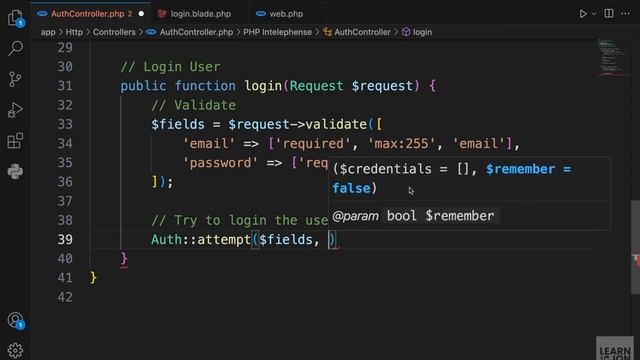Switch to the login.blade.php tab
Screen dimensions: 640x360
click(200, 14)
